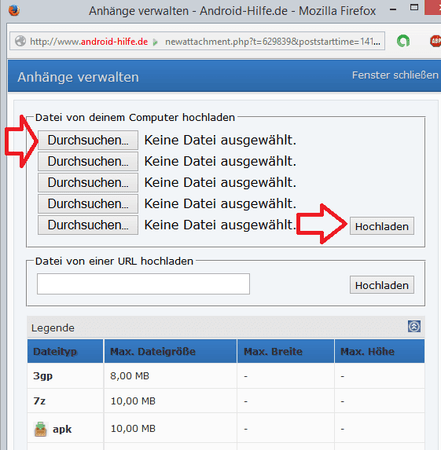
Task: Click the browser address bar URL
Action: [197, 41]
